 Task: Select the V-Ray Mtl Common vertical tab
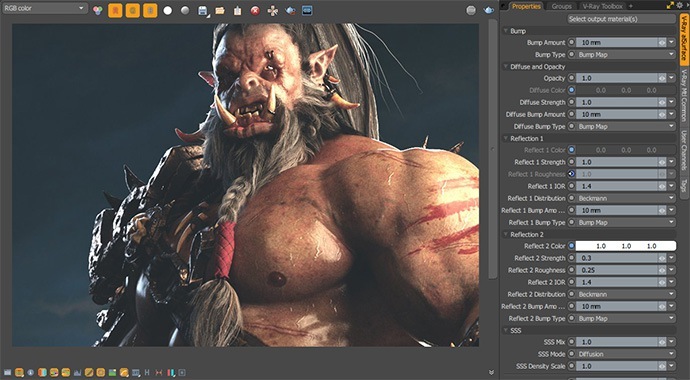coord(684,95)
